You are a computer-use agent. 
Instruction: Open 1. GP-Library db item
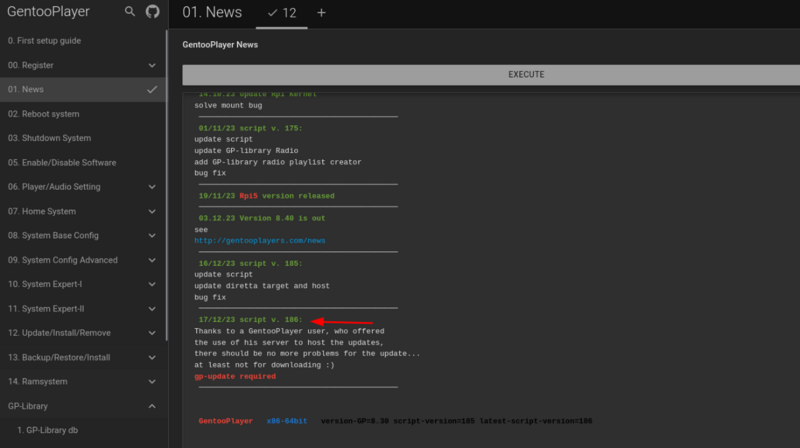point(54,430)
